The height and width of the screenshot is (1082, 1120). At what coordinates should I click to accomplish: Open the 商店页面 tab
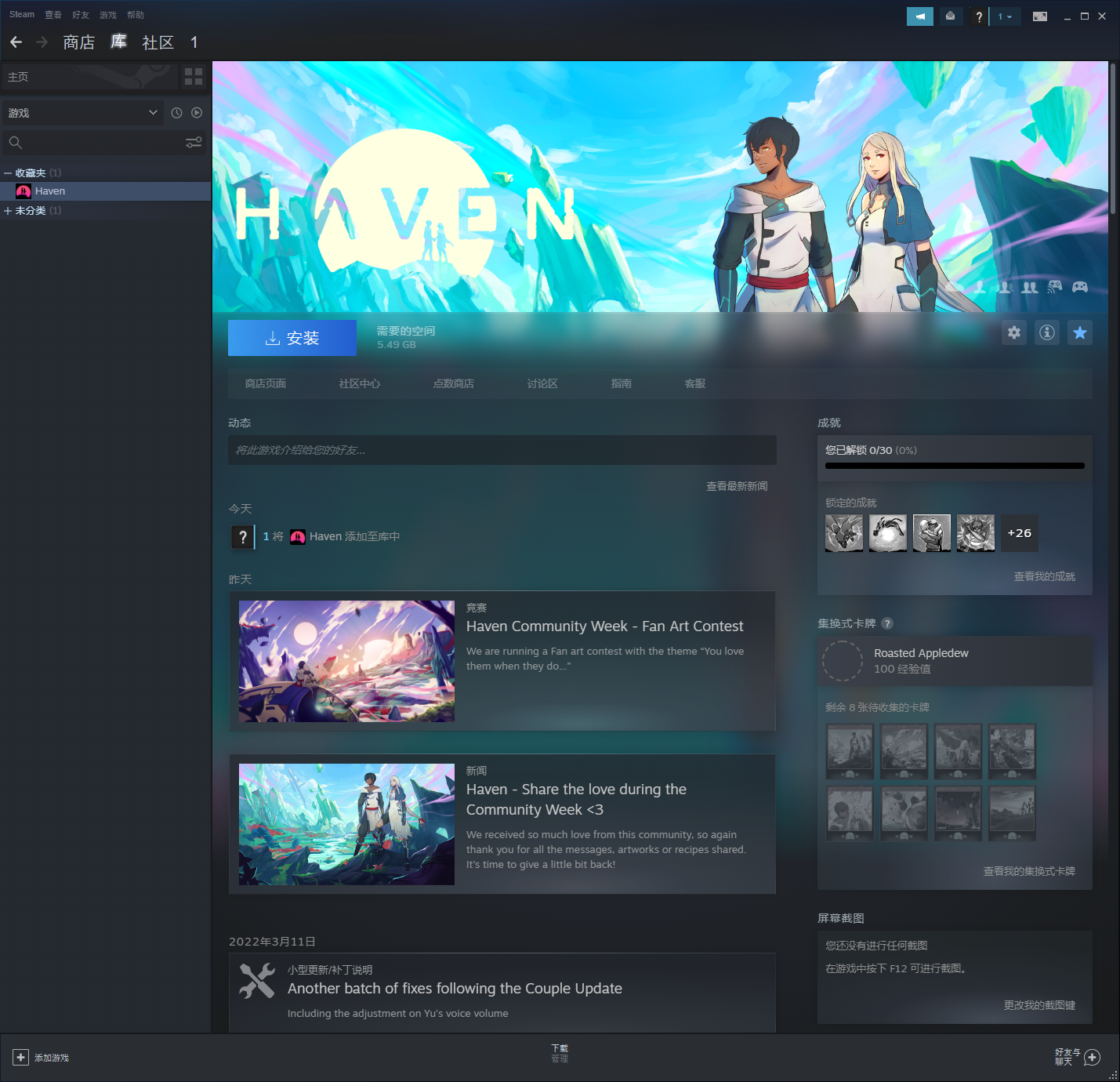[266, 383]
